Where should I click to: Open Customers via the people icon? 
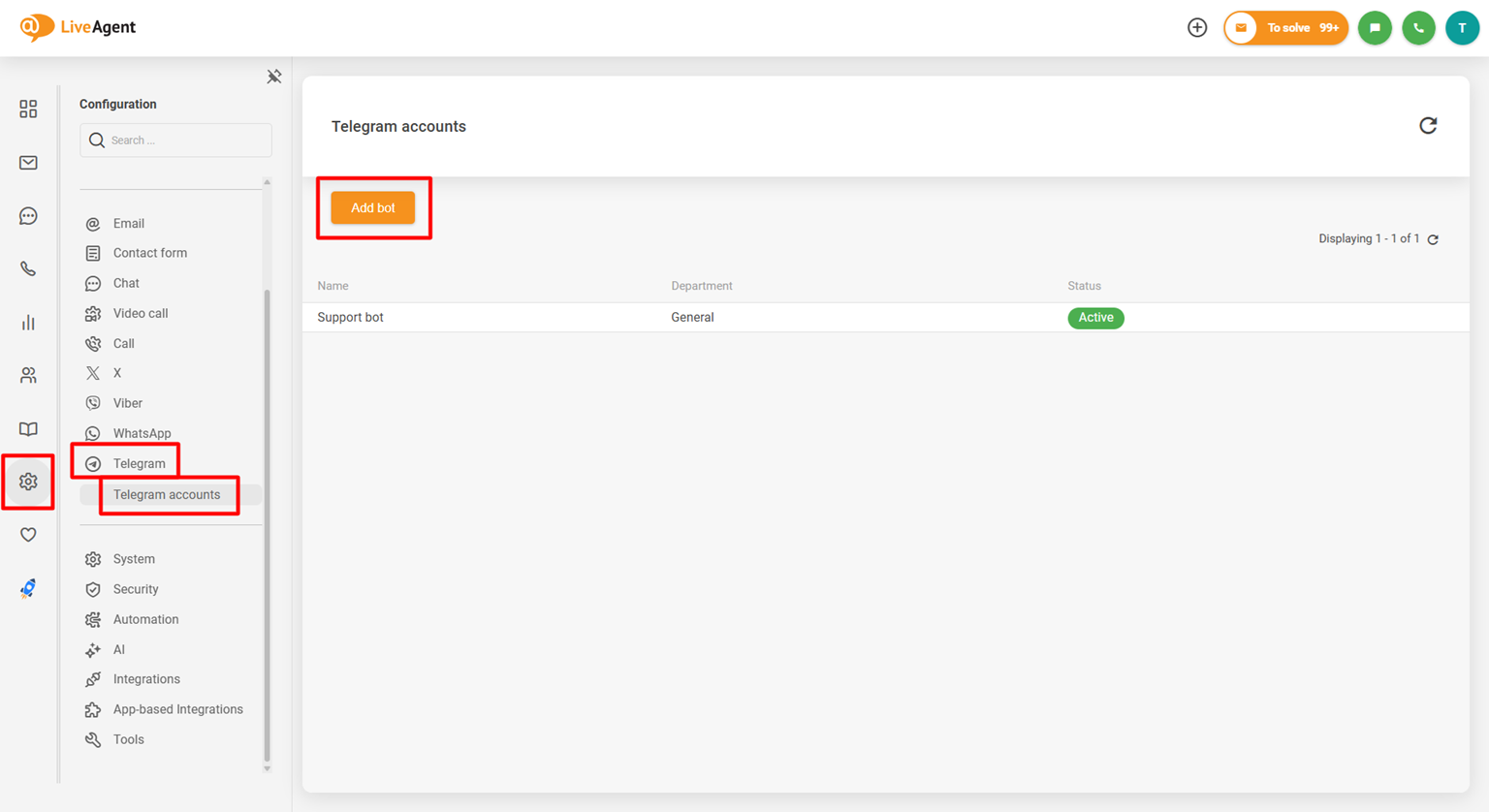point(27,375)
